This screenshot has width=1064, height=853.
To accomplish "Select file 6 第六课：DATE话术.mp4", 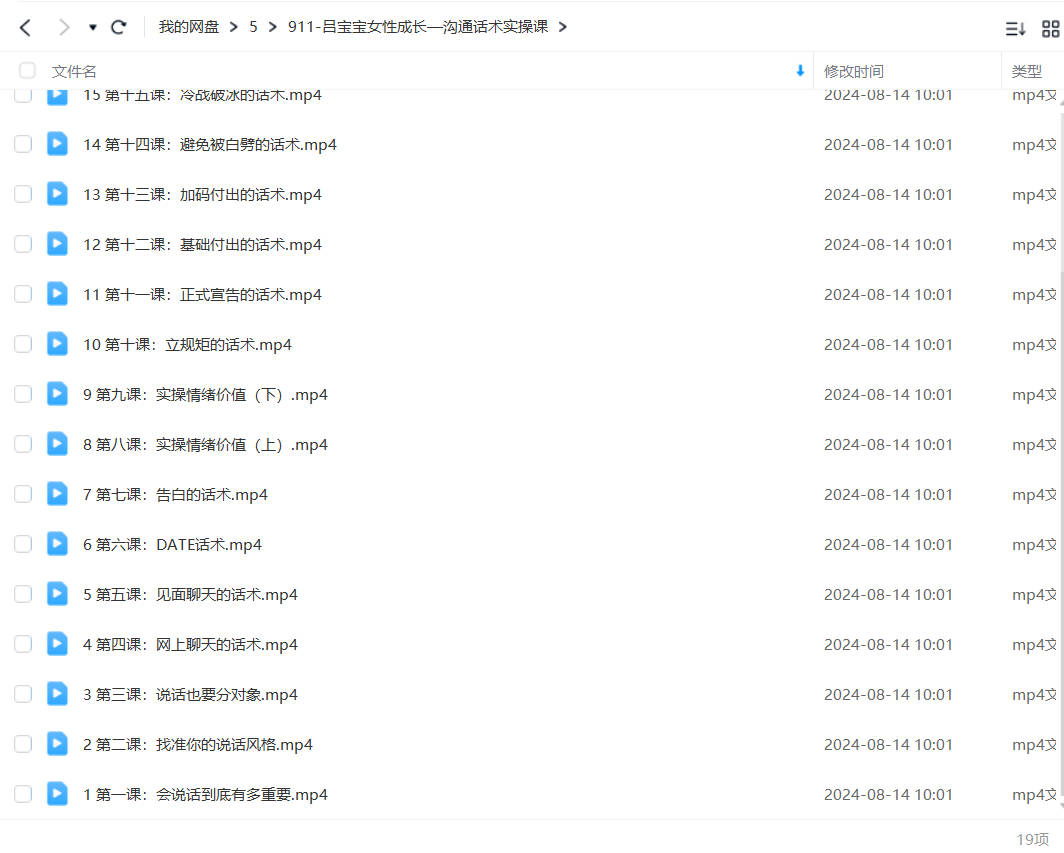I will [x=172, y=544].
